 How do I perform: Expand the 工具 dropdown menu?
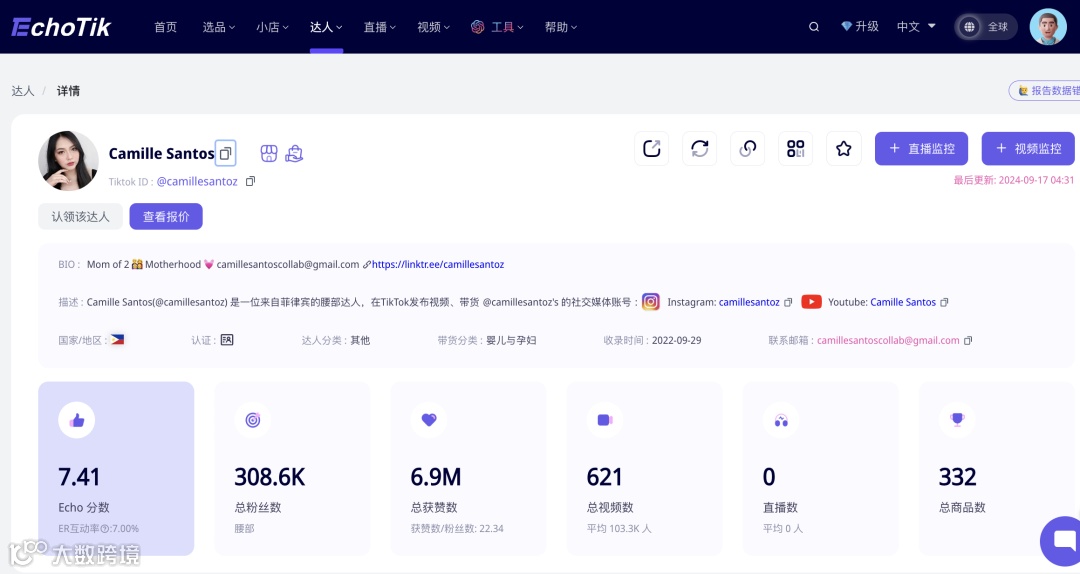[x=497, y=27]
